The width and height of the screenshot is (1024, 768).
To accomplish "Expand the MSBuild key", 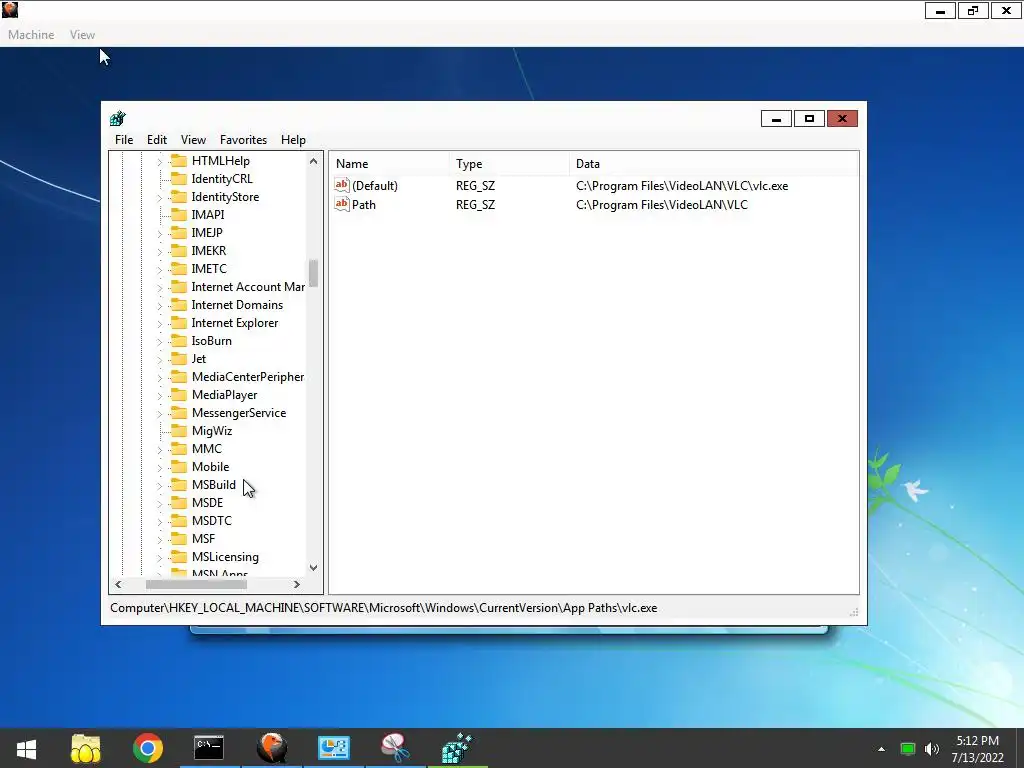I will pos(159,485).
